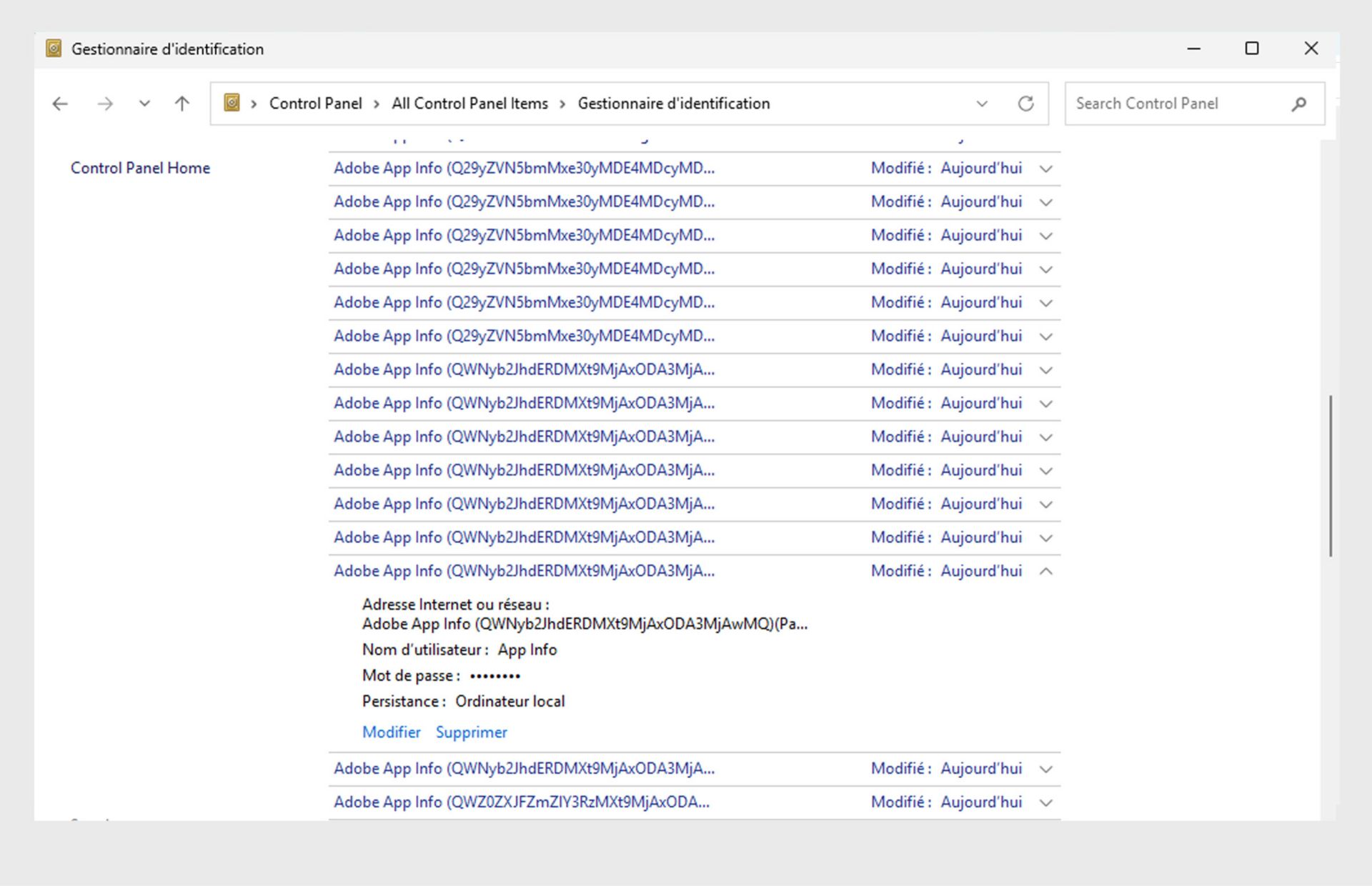This screenshot has width=1372, height=886.
Task: Click the vertical scrollbar thumb
Action: [x=1331, y=475]
